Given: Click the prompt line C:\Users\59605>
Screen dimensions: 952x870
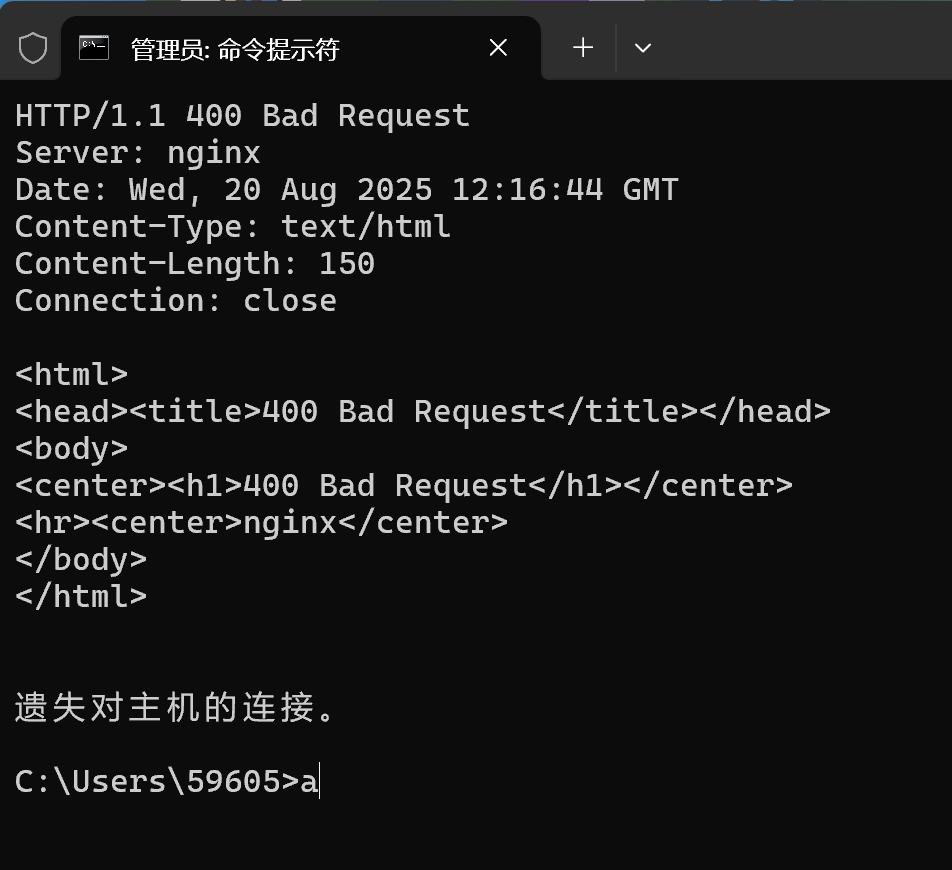Looking at the screenshot, I should (x=157, y=781).
